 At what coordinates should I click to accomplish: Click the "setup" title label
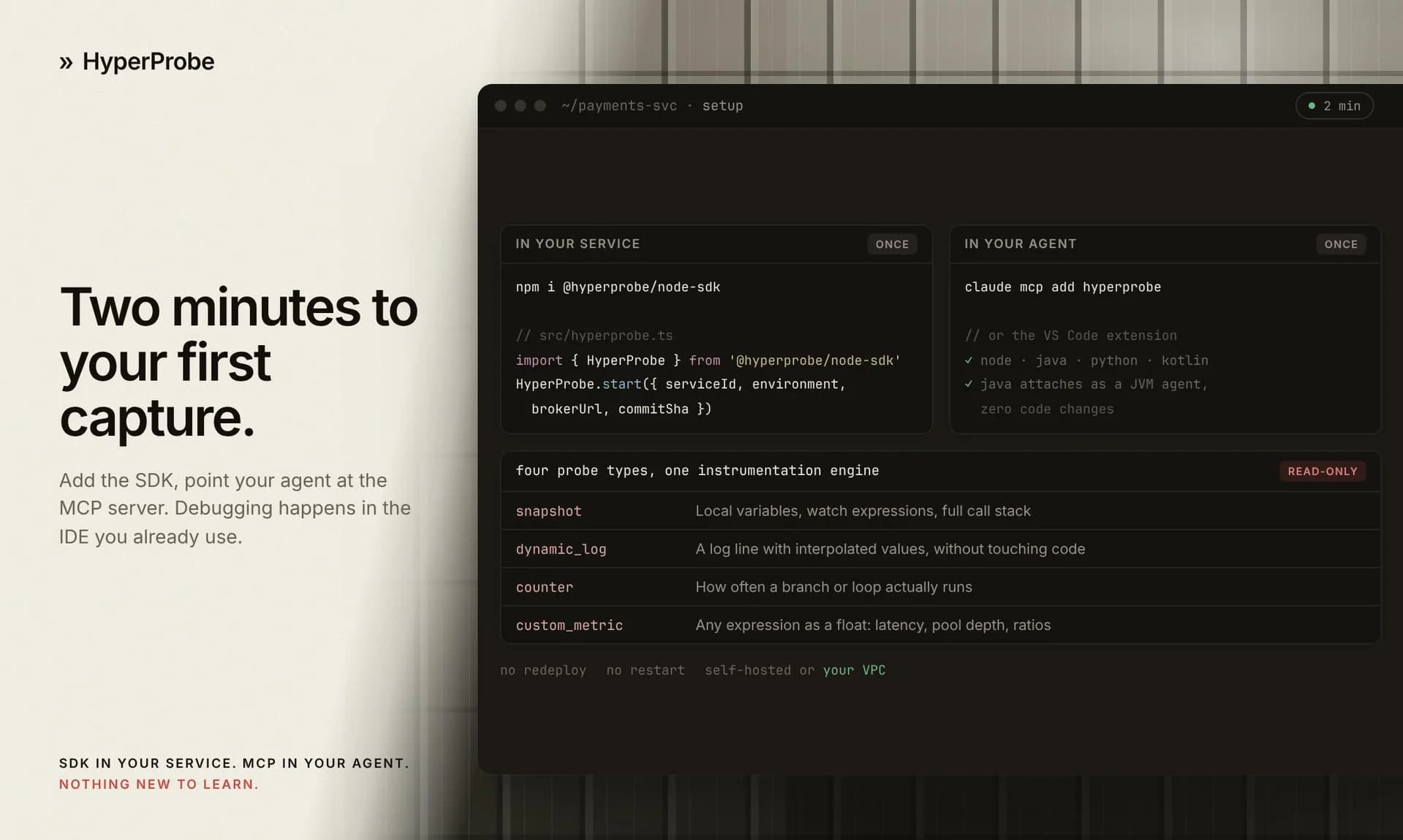tap(722, 106)
